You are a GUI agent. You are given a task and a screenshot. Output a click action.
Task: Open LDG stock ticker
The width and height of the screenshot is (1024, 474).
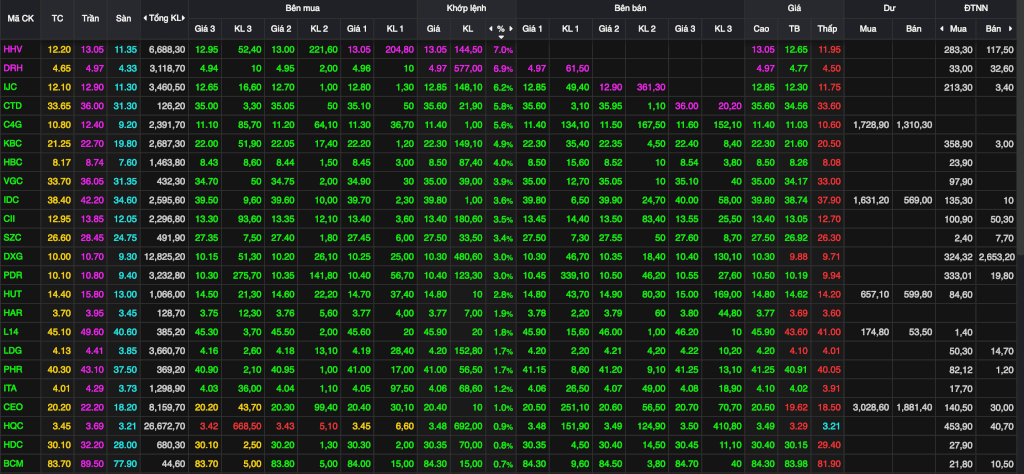[x=12, y=351]
